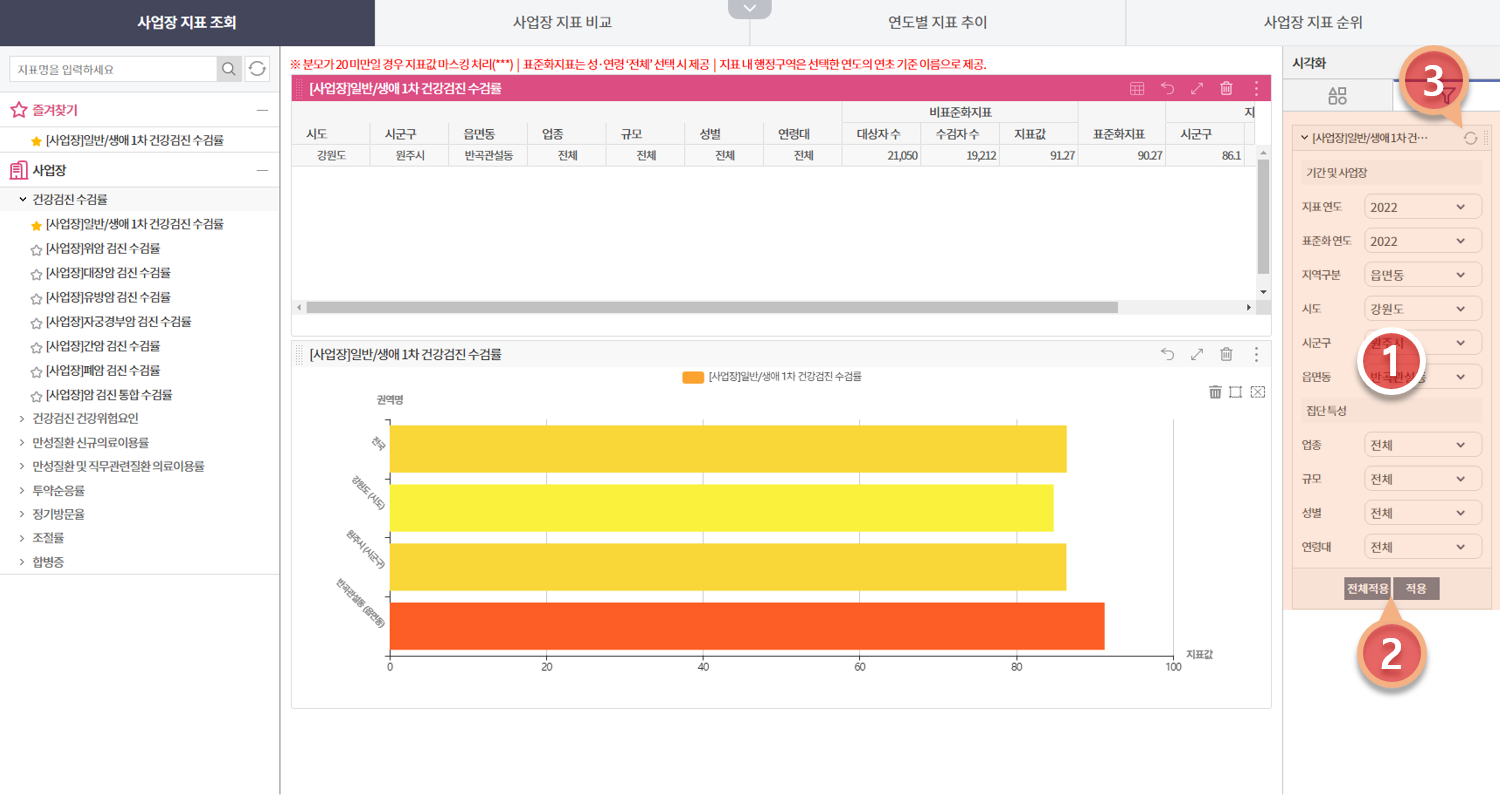Open favorite 일반/생애 1차 건강검진 수검률 under 즐겨찾기

134,140
